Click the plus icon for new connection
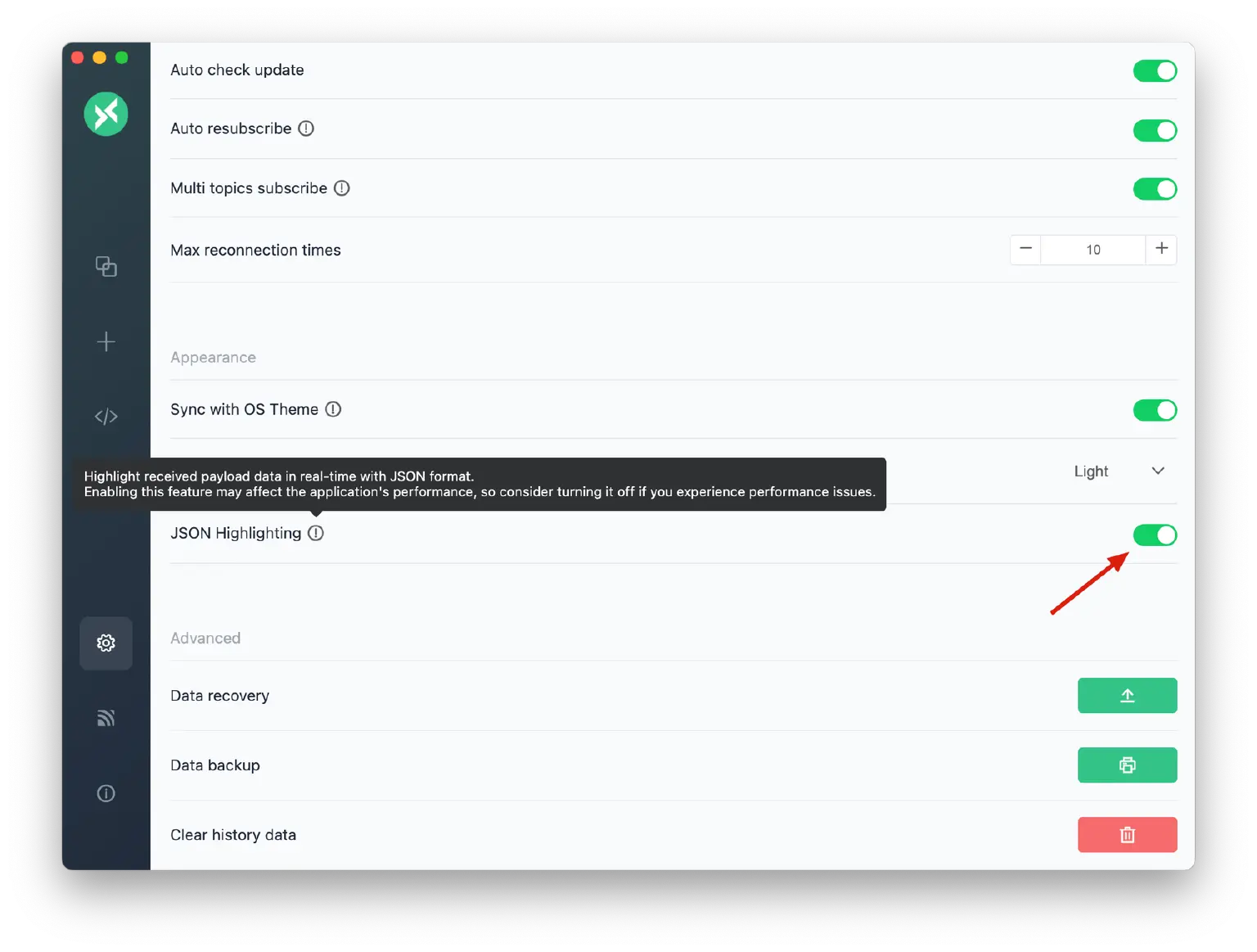The height and width of the screenshot is (952, 1257). pos(106,341)
